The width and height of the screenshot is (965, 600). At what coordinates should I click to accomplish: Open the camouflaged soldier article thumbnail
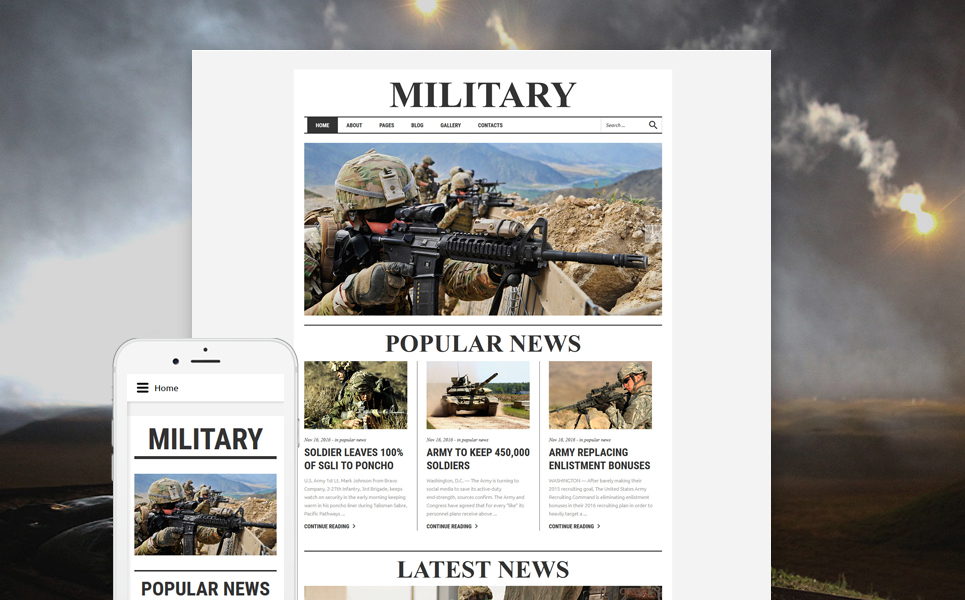[x=355, y=395]
